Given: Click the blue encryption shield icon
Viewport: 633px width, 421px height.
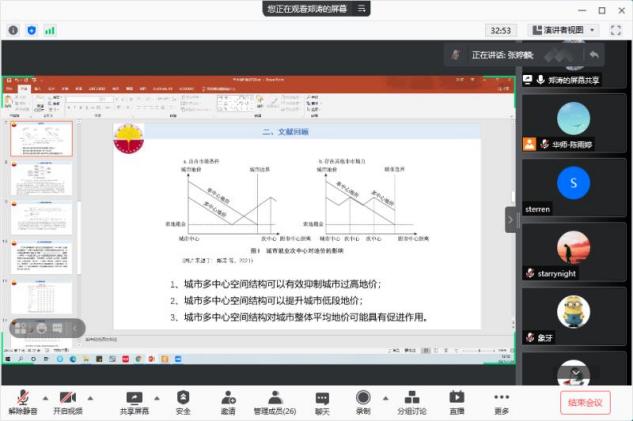Looking at the screenshot, I should coord(33,30).
